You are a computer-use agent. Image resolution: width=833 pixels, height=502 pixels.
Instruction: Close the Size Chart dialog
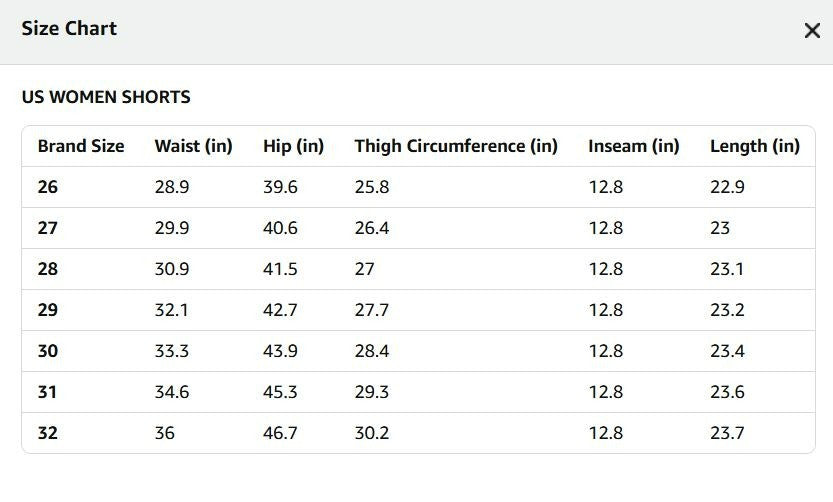point(812,30)
